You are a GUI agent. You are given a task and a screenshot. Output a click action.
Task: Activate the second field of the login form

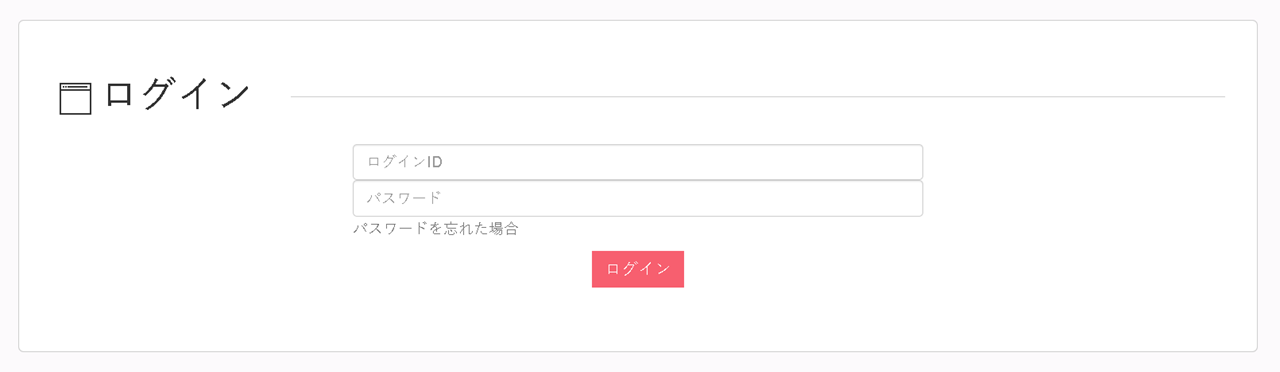[638, 198]
